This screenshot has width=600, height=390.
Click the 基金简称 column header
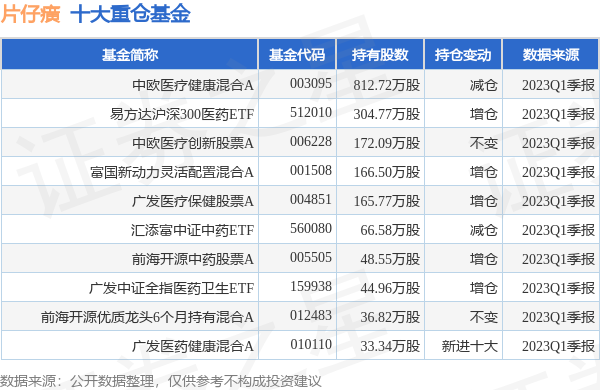click(x=130, y=55)
